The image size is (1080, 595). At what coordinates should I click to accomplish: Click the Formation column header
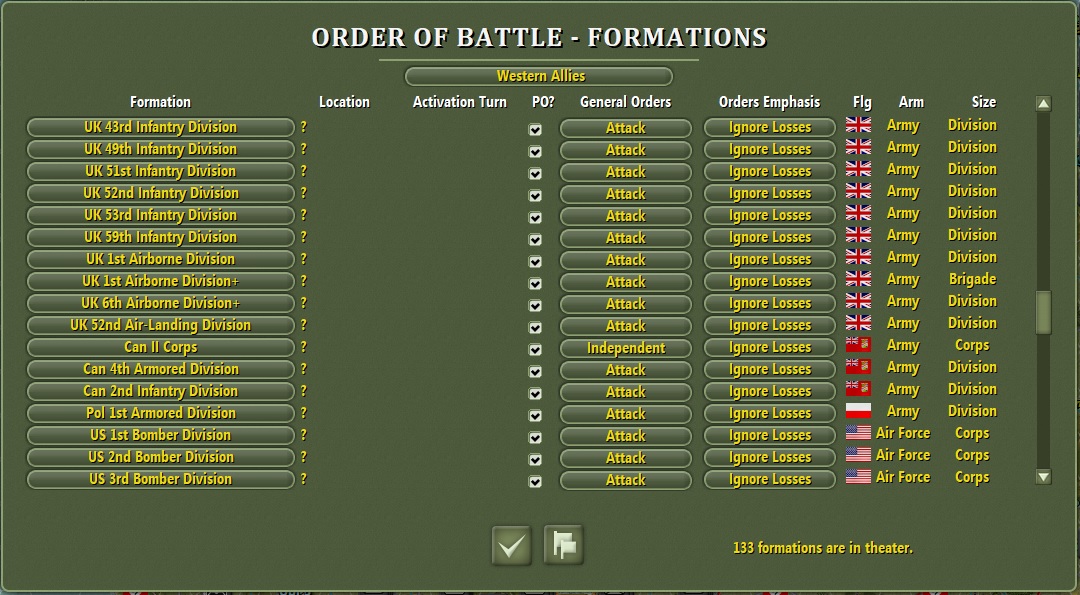tap(160, 101)
